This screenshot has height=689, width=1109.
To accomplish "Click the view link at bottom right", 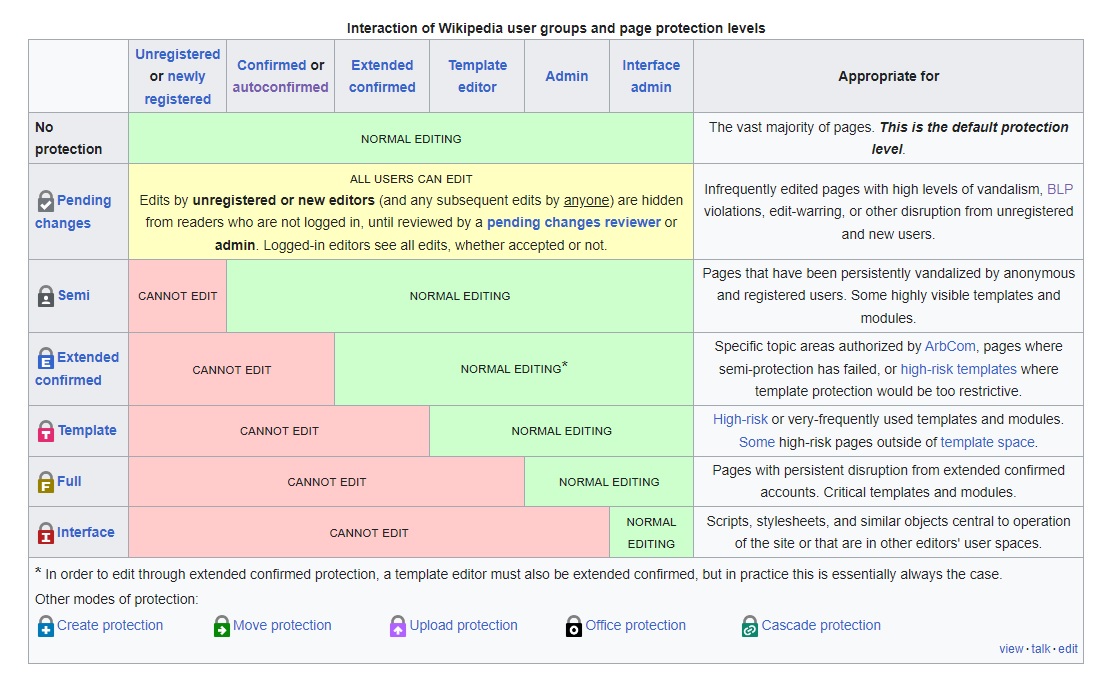I will [x=1010, y=648].
